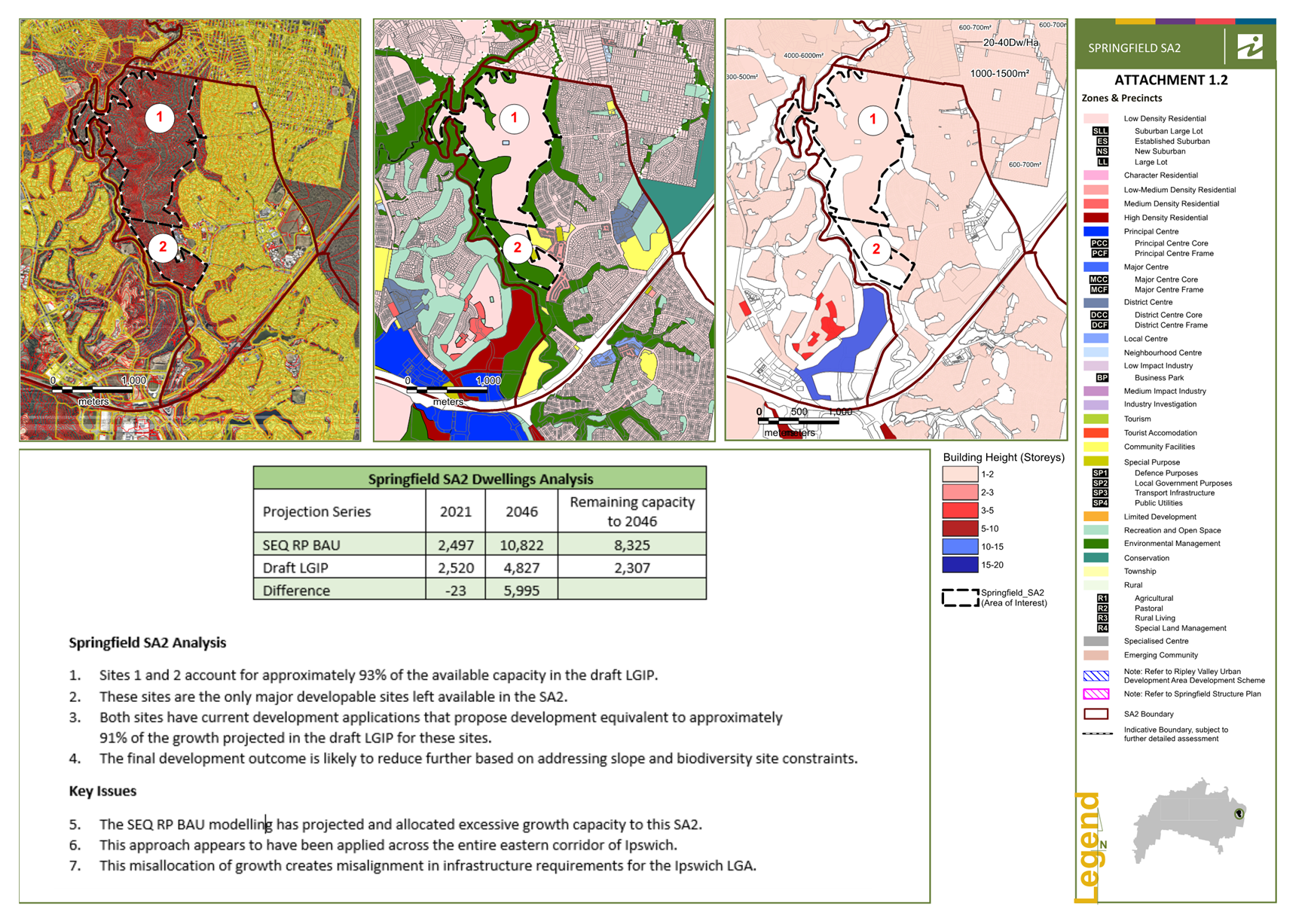Click the ES Established Suburban badge
This screenshot has height=924, width=1308.
[x=1102, y=142]
